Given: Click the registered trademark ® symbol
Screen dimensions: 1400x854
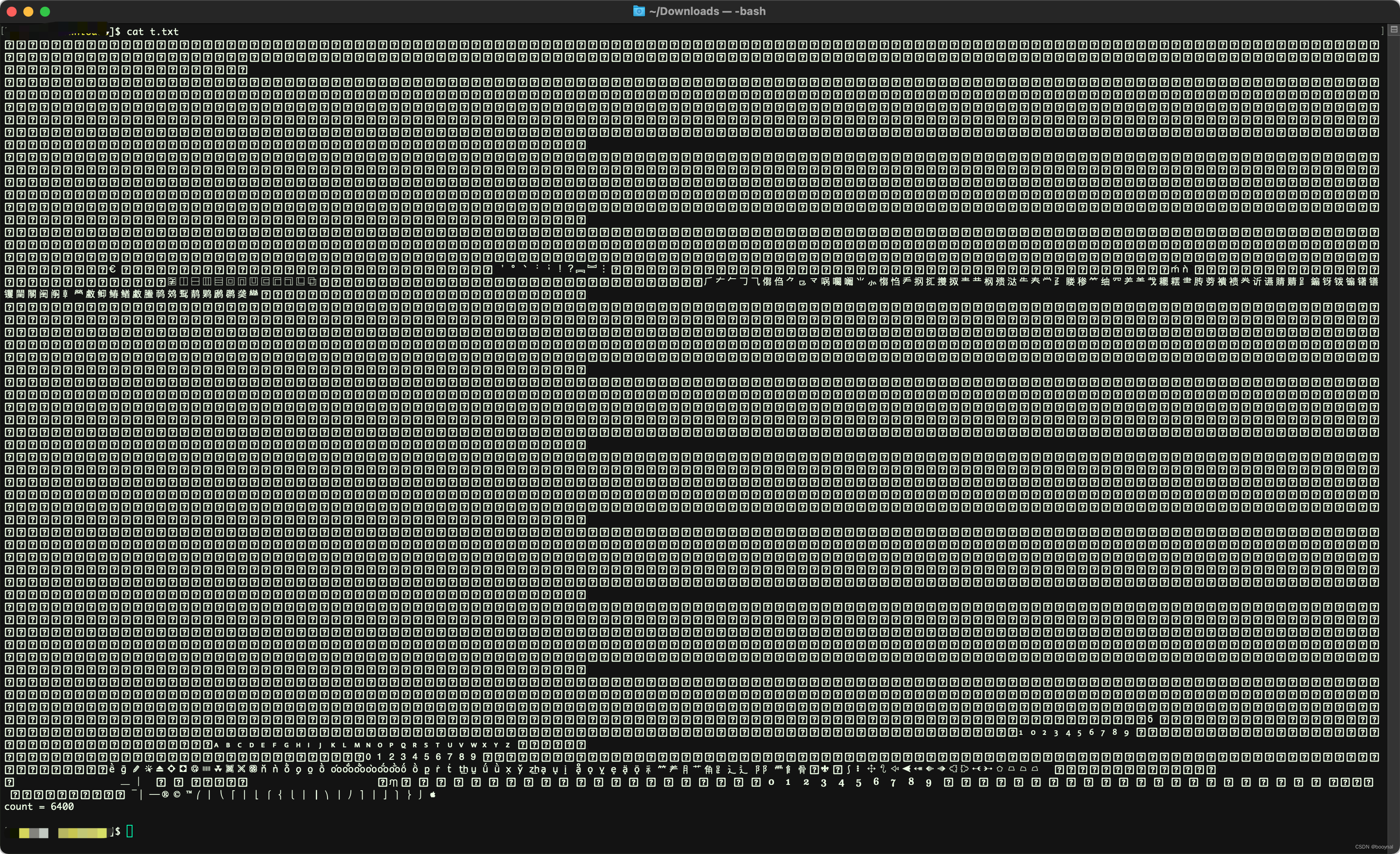Looking at the screenshot, I should tap(165, 794).
